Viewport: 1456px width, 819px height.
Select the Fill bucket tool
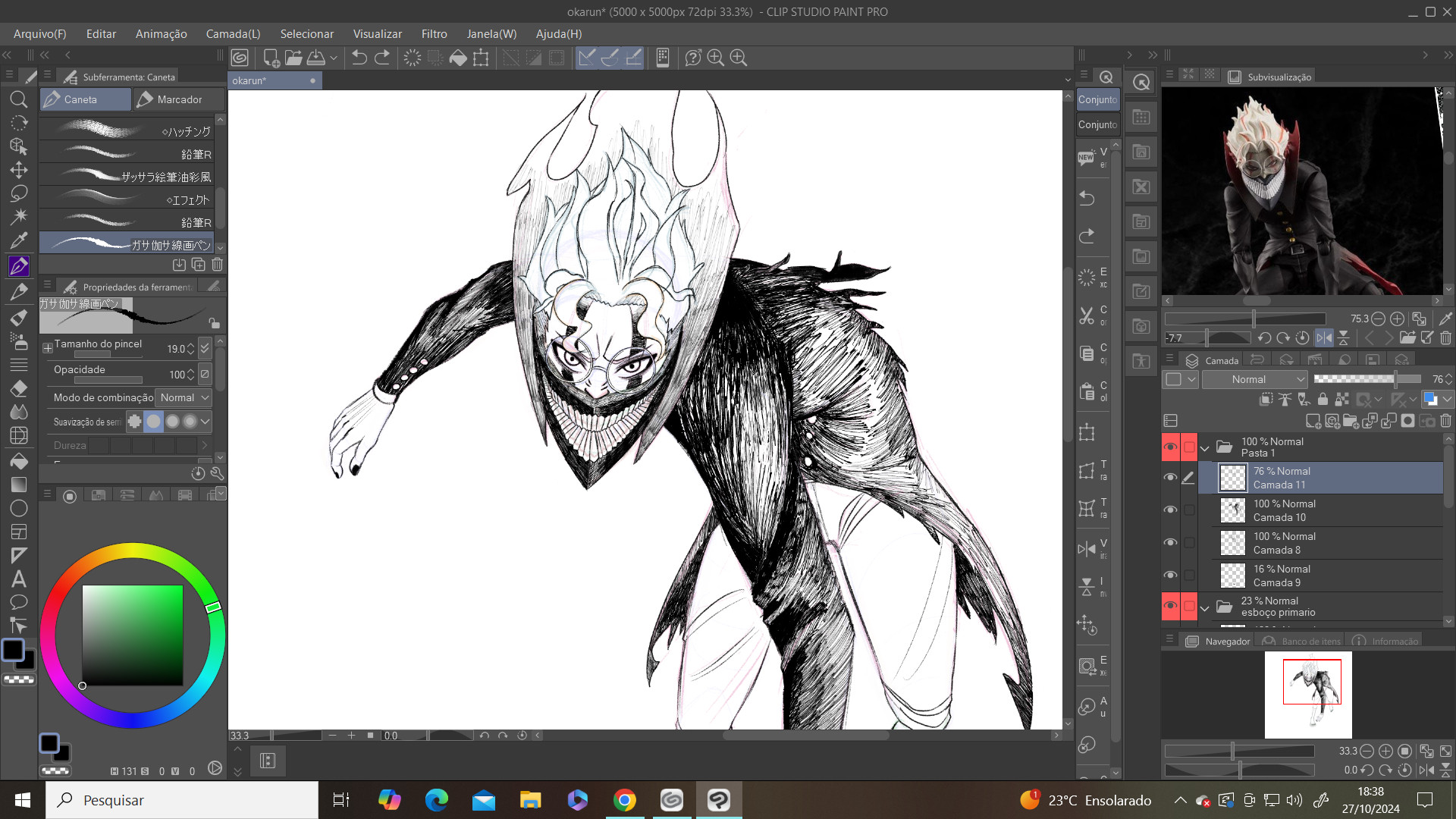(x=19, y=461)
